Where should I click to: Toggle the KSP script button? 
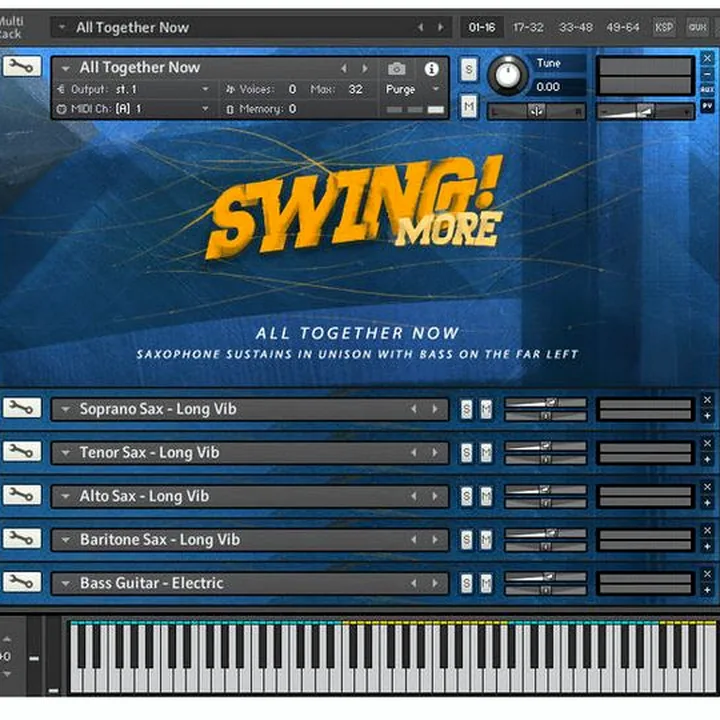pos(664,28)
